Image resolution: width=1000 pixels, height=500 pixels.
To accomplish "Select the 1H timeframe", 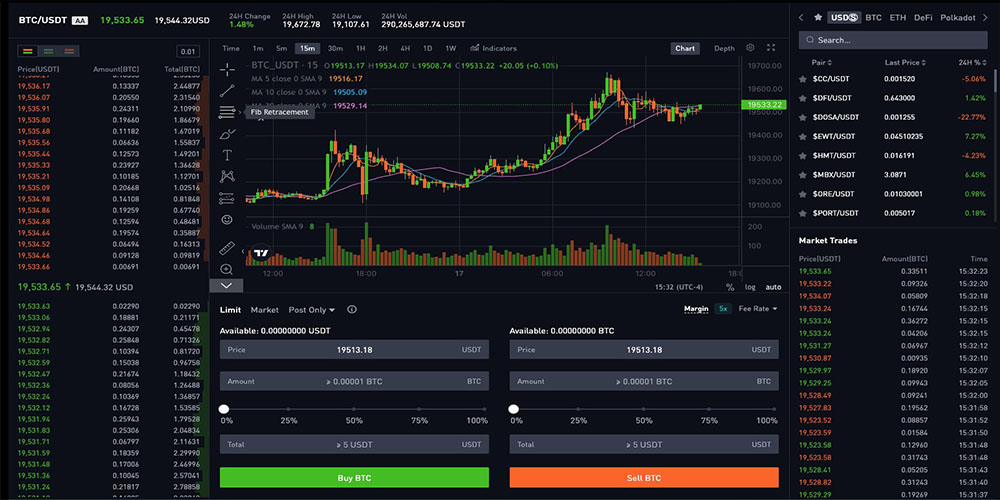I will [360, 48].
